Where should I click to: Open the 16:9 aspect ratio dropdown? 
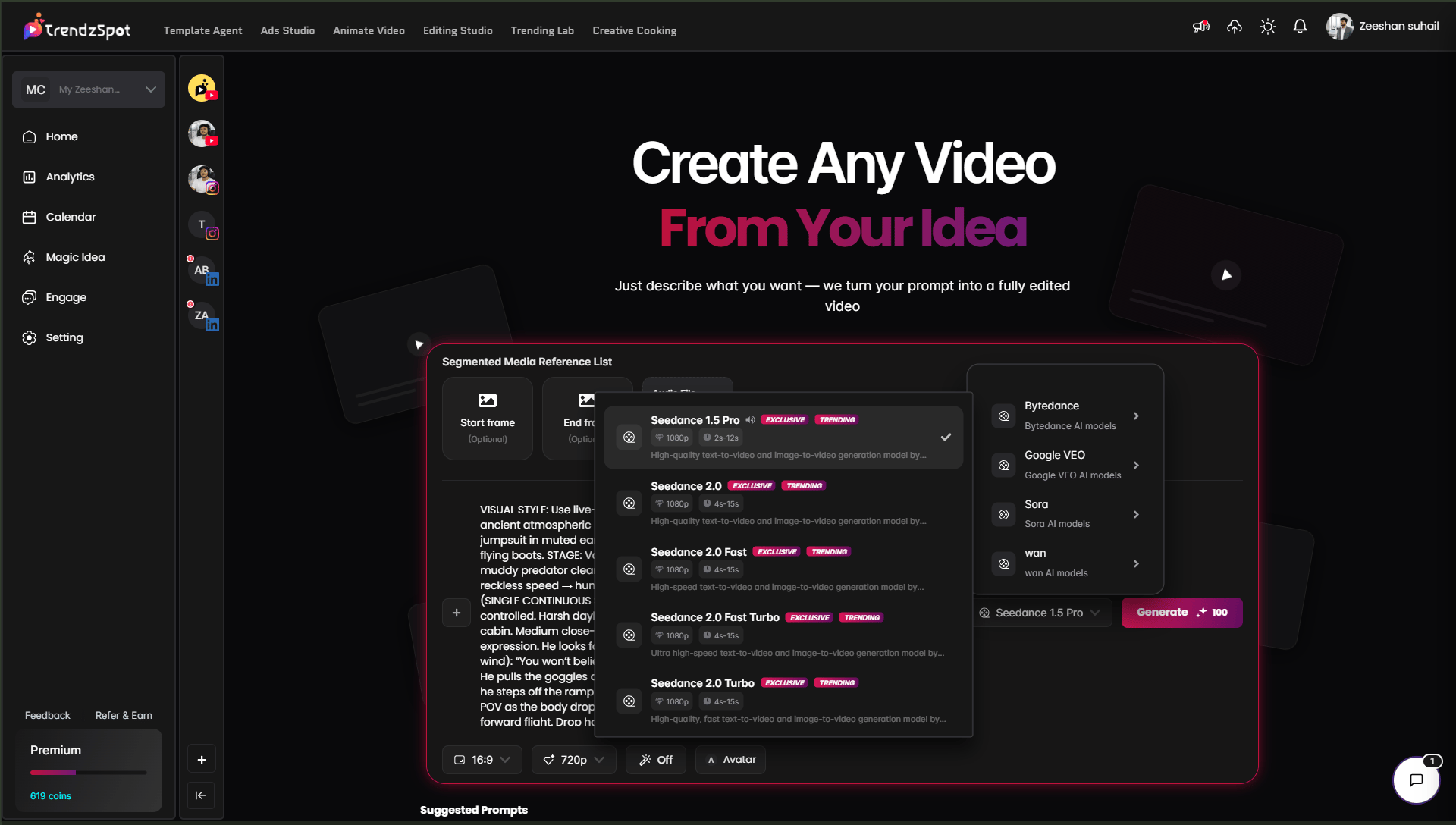point(482,760)
